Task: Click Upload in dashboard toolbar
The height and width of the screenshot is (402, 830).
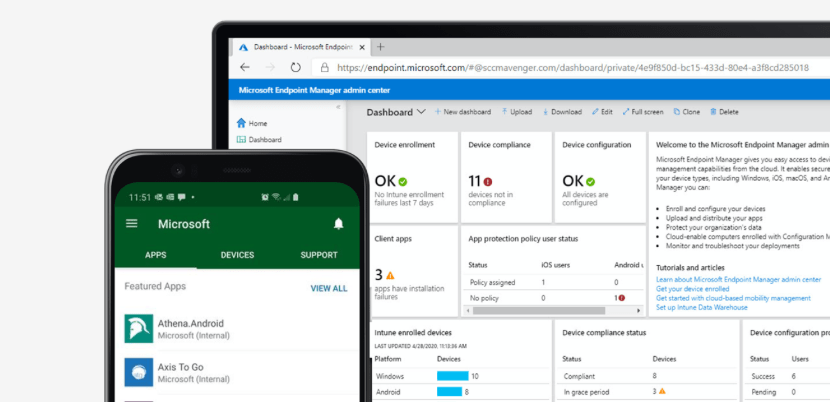Action: (x=517, y=112)
